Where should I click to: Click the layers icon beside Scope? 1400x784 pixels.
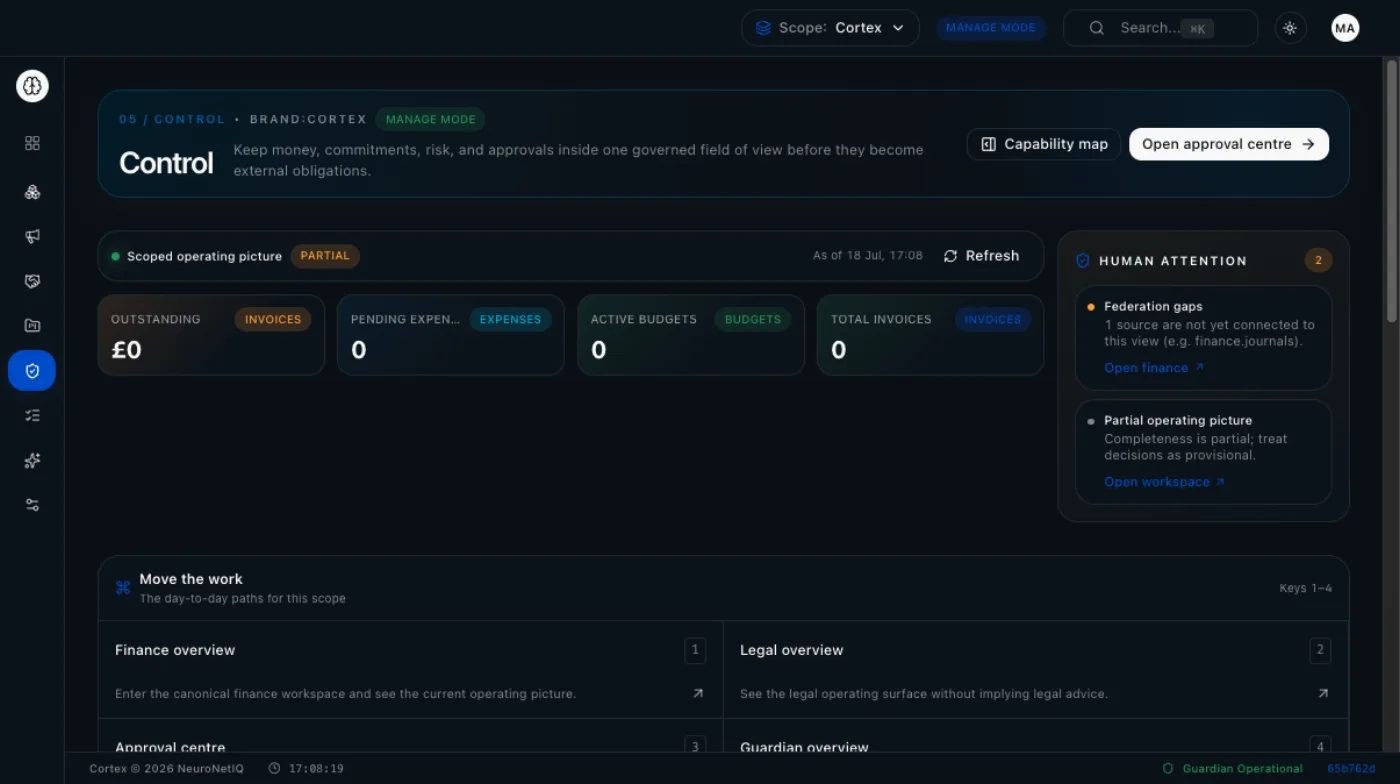click(x=763, y=28)
